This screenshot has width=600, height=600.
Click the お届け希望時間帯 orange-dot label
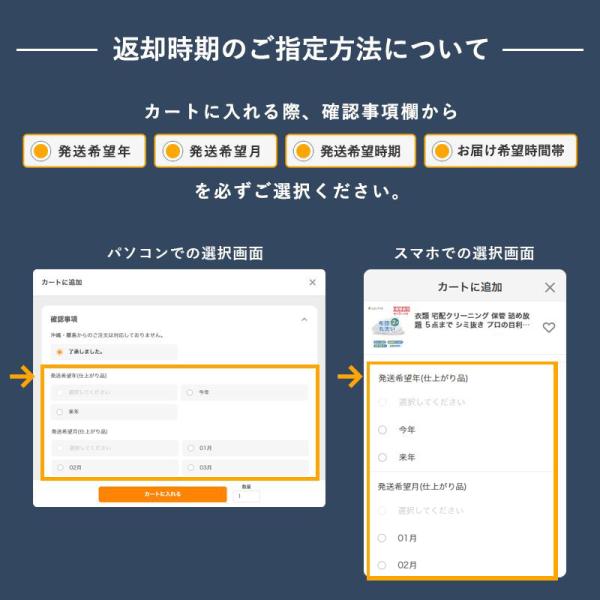pyautogui.click(x=501, y=151)
